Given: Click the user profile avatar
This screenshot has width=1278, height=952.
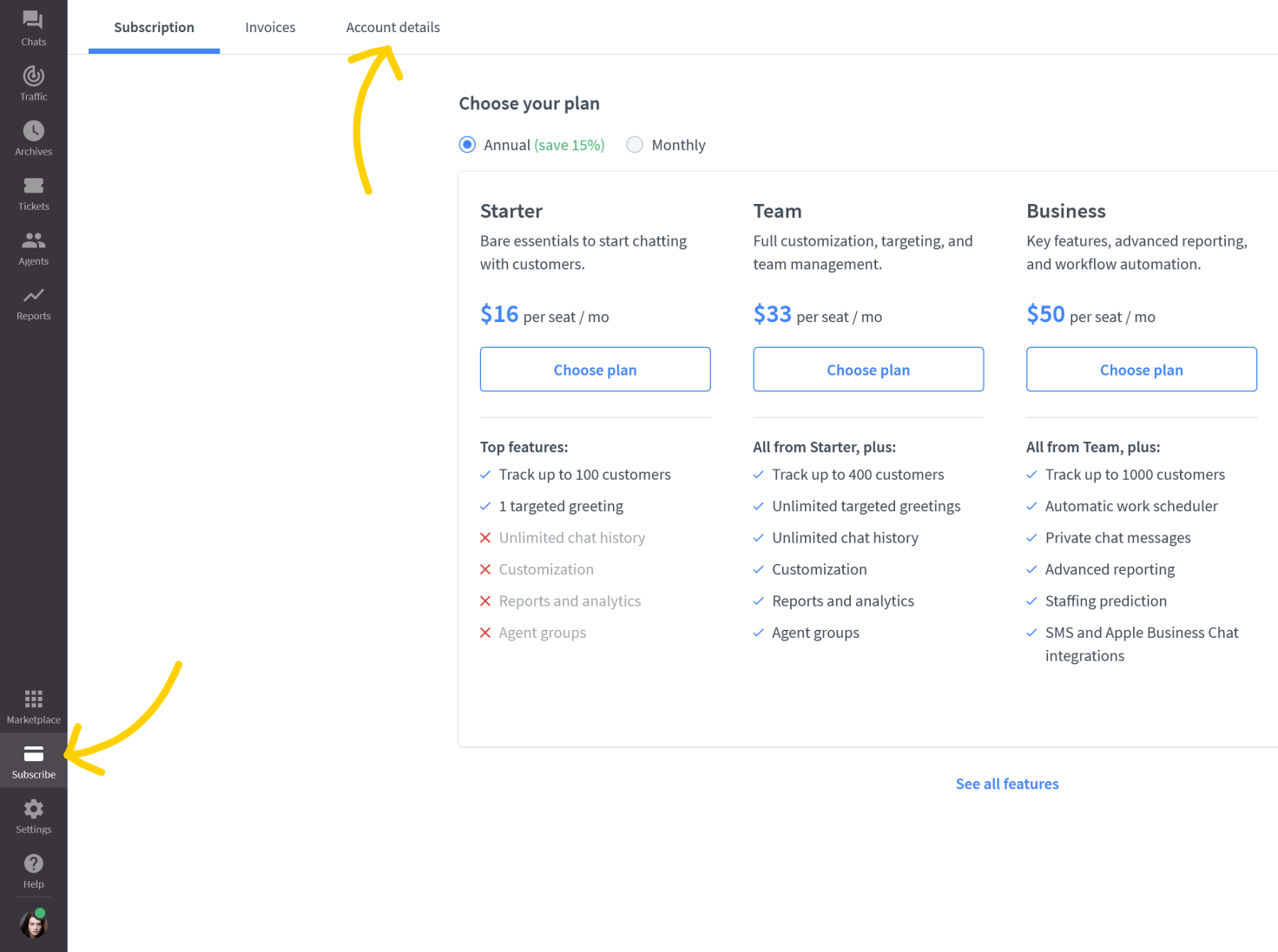Looking at the screenshot, I should click(x=33, y=924).
